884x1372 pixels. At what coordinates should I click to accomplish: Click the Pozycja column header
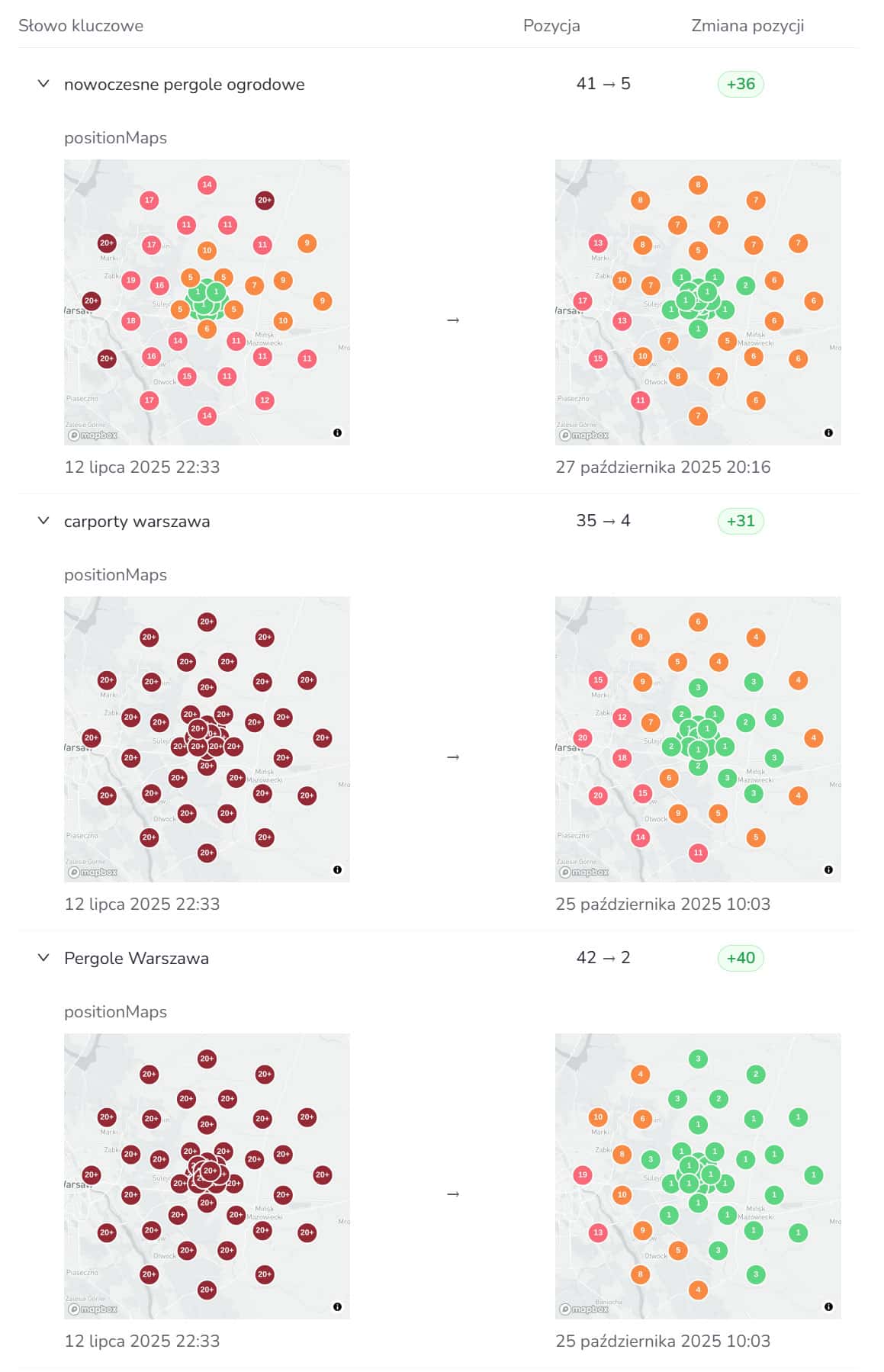pyautogui.click(x=551, y=26)
